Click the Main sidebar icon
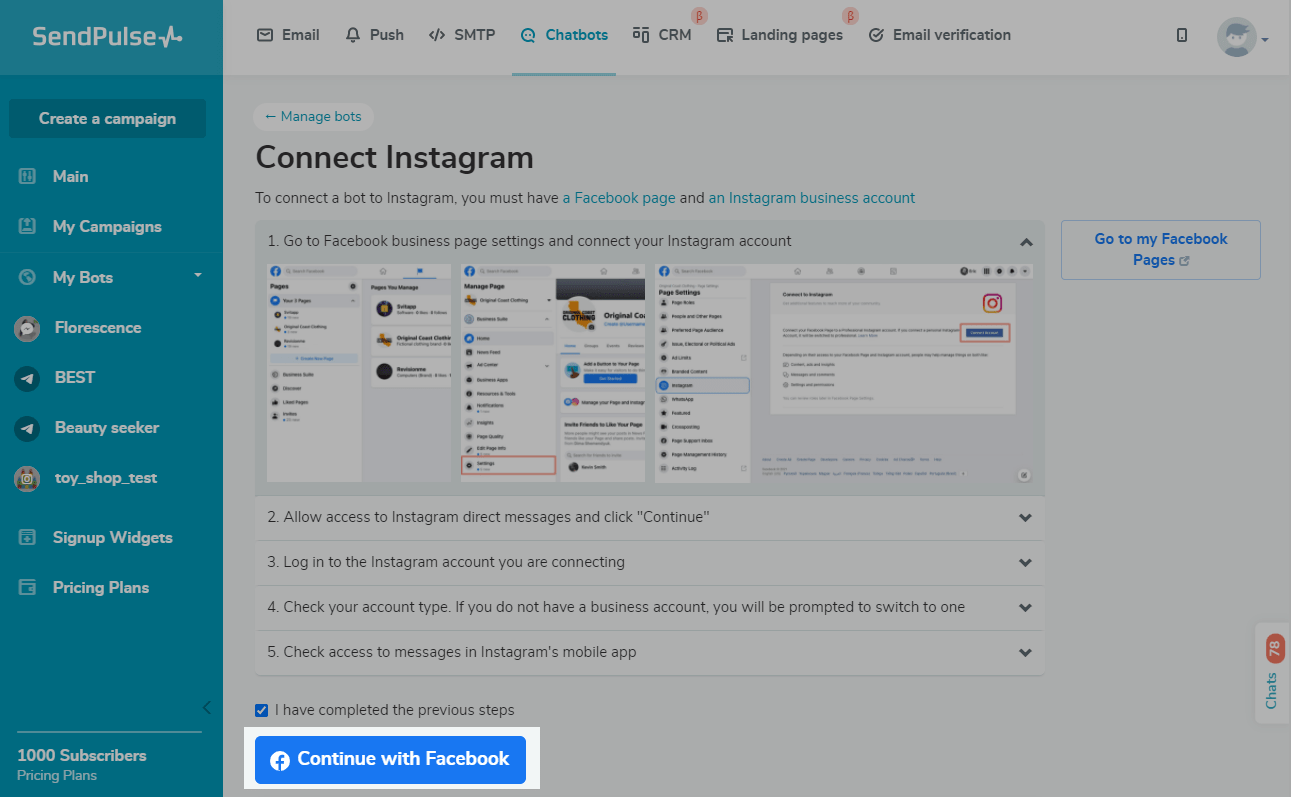The height and width of the screenshot is (797, 1291). (x=28, y=176)
